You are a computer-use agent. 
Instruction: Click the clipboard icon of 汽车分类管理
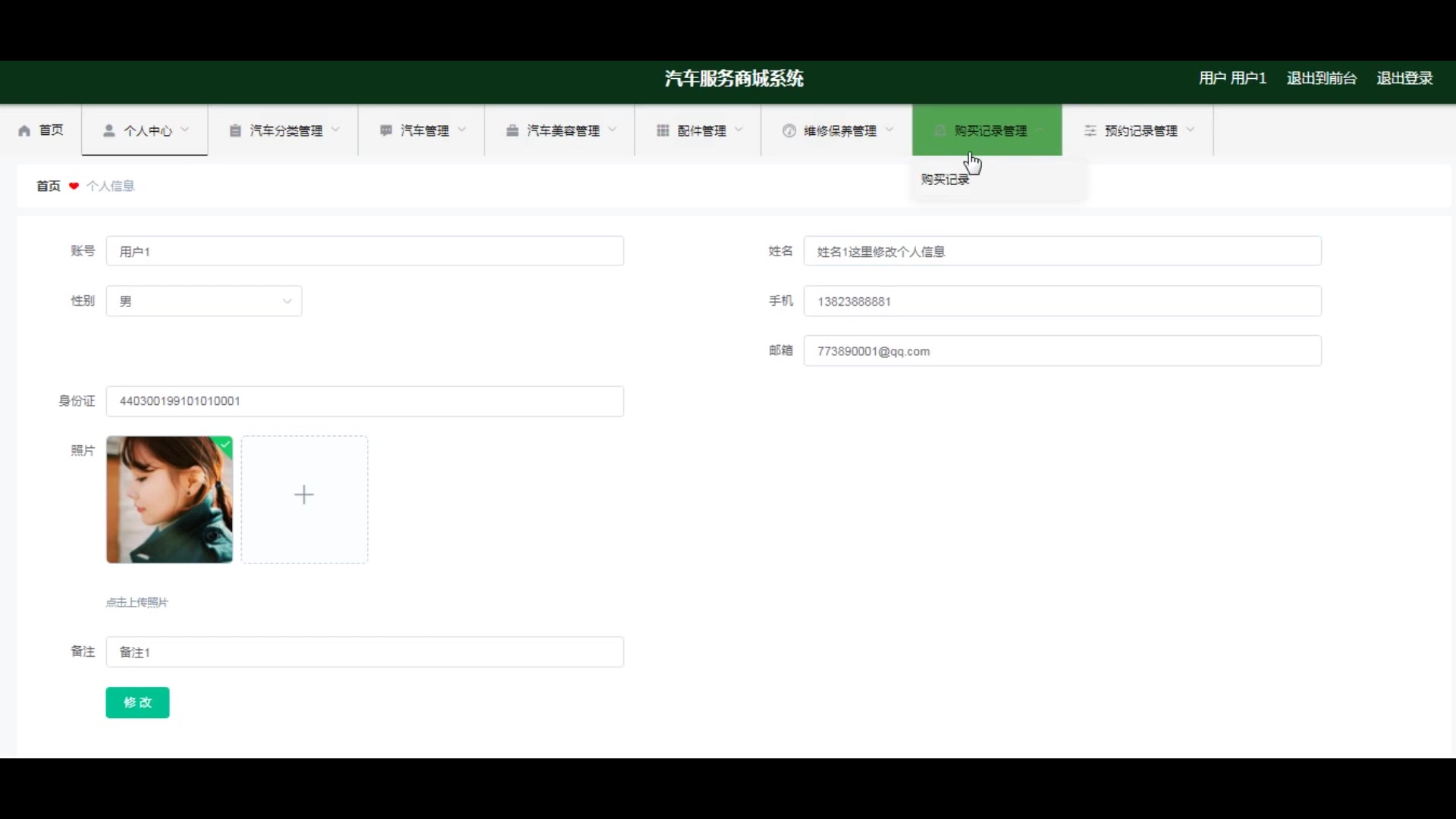click(235, 131)
